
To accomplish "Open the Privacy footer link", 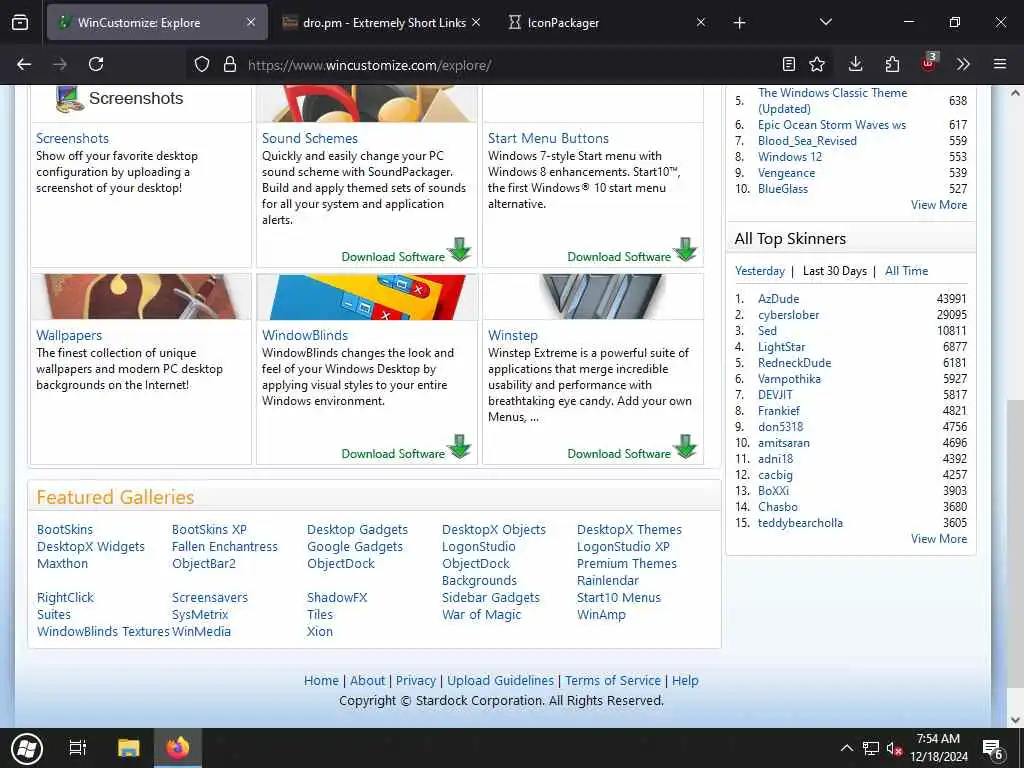I will click(x=415, y=680).
